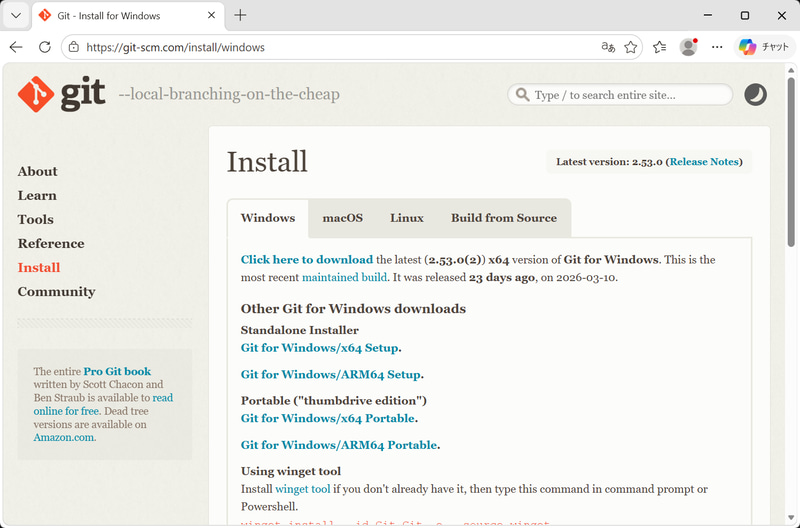Download Git for Windows/x64 Setup
This screenshot has width=800, height=528.
[x=319, y=348]
